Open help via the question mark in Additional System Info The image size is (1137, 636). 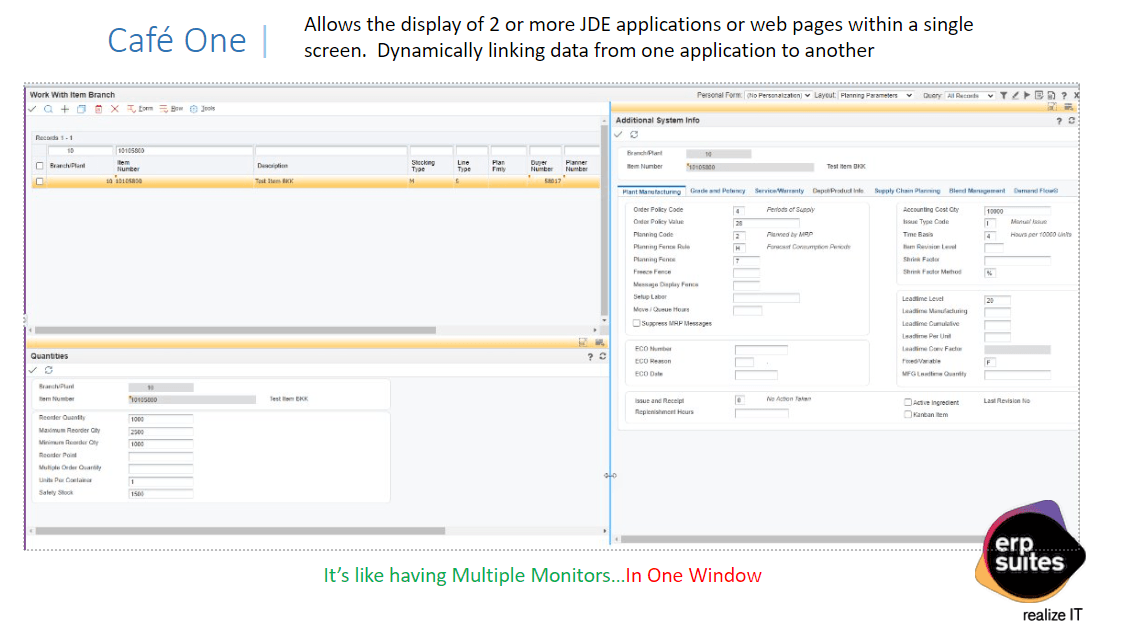click(1058, 120)
